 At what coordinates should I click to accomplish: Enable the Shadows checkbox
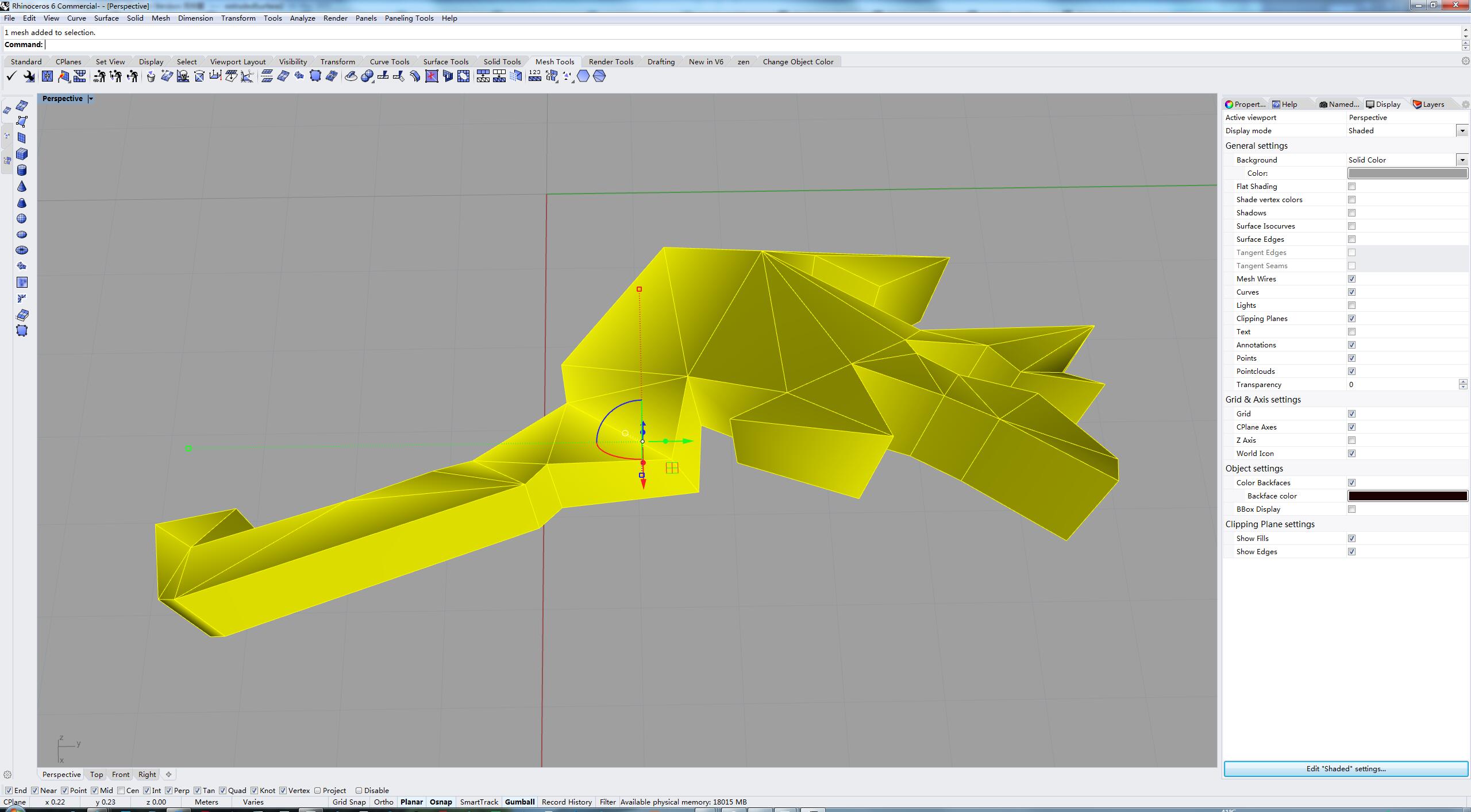tap(1353, 212)
